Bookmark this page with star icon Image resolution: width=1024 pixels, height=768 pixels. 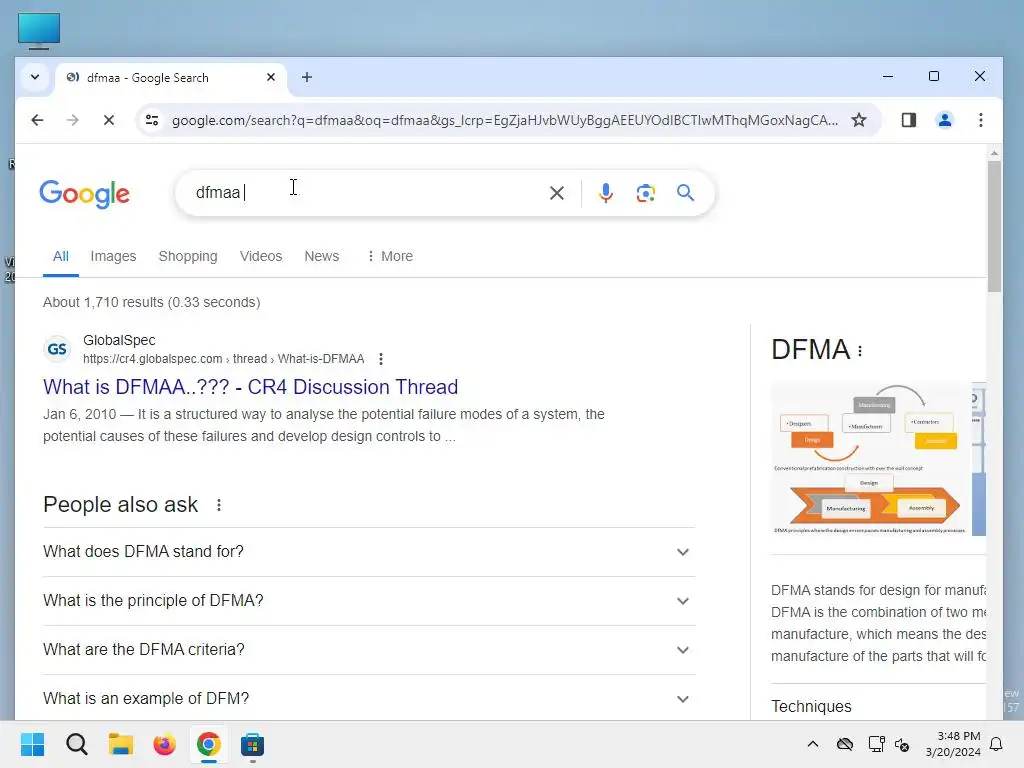pyautogui.click(x=859, y=120)
